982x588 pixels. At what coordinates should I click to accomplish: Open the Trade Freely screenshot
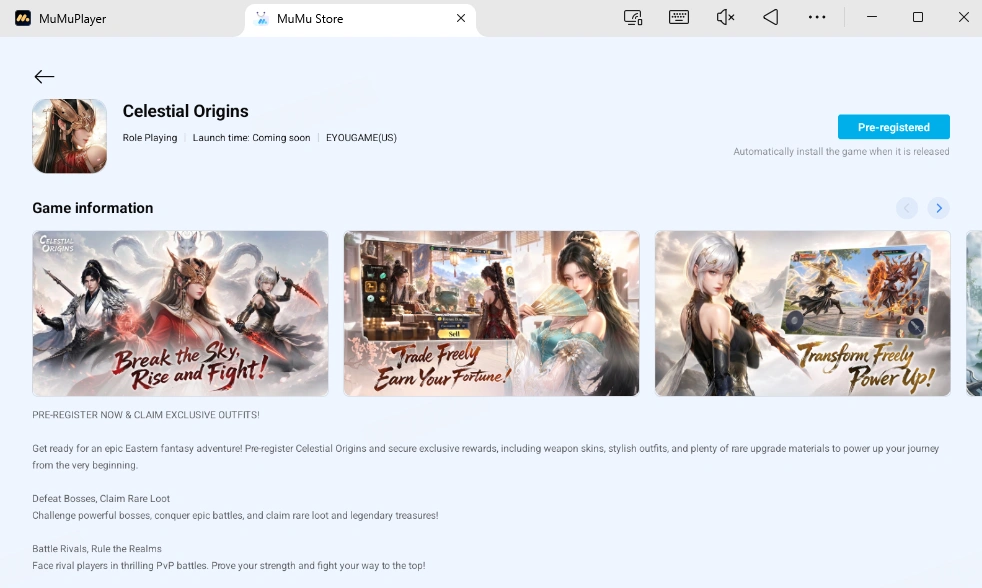(492, 313)
